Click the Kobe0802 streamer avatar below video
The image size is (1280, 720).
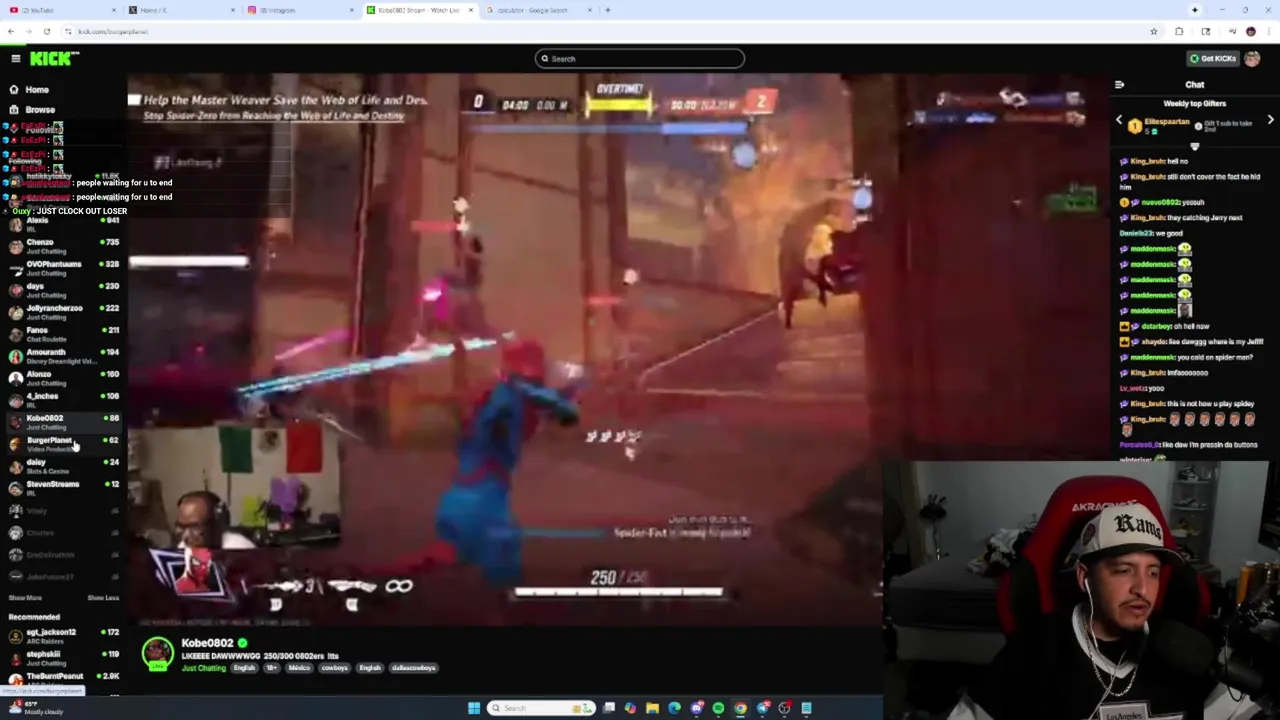click(x=157, y=654)
